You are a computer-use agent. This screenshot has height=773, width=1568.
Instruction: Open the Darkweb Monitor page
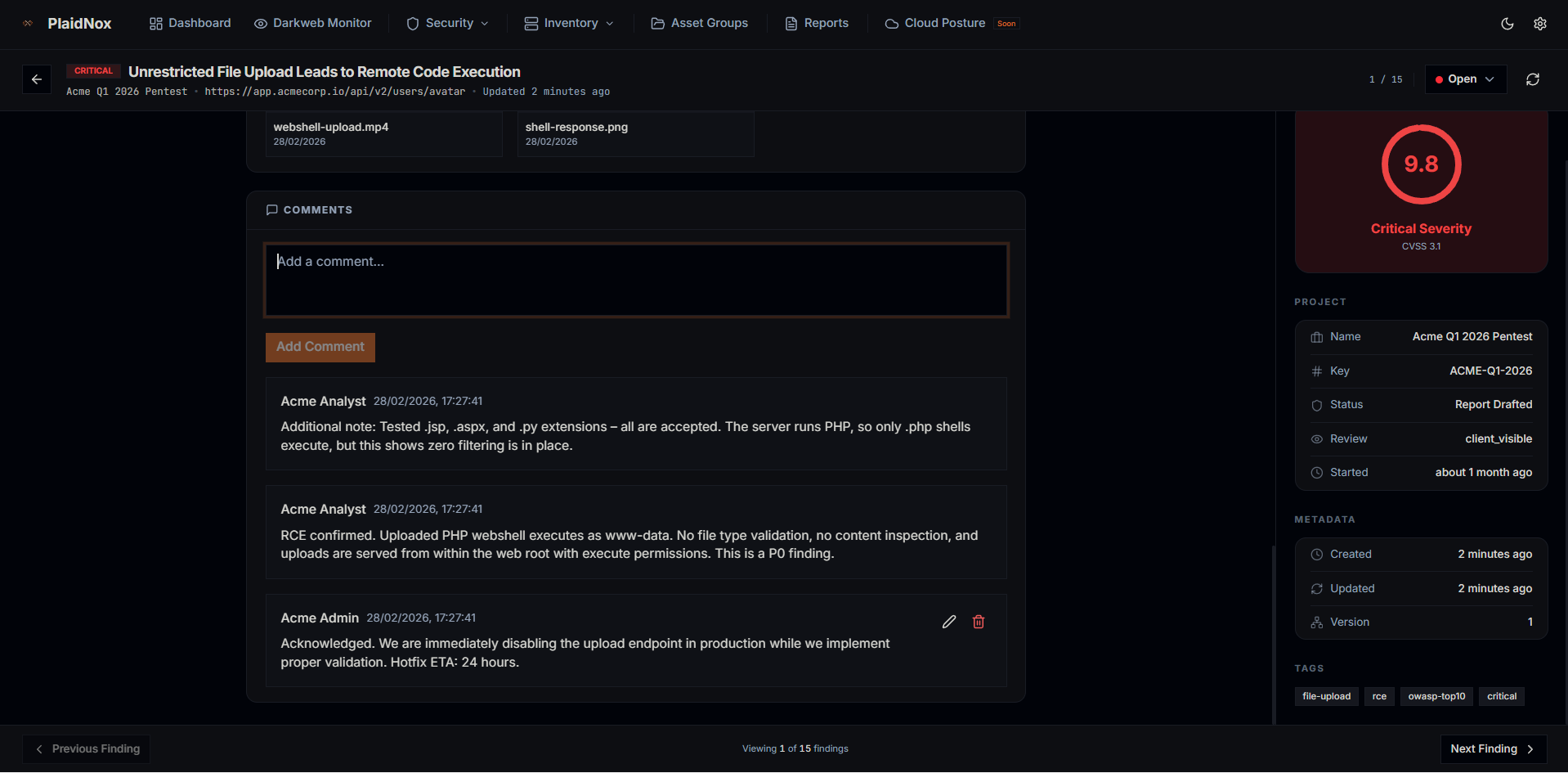tap(313, 24)
